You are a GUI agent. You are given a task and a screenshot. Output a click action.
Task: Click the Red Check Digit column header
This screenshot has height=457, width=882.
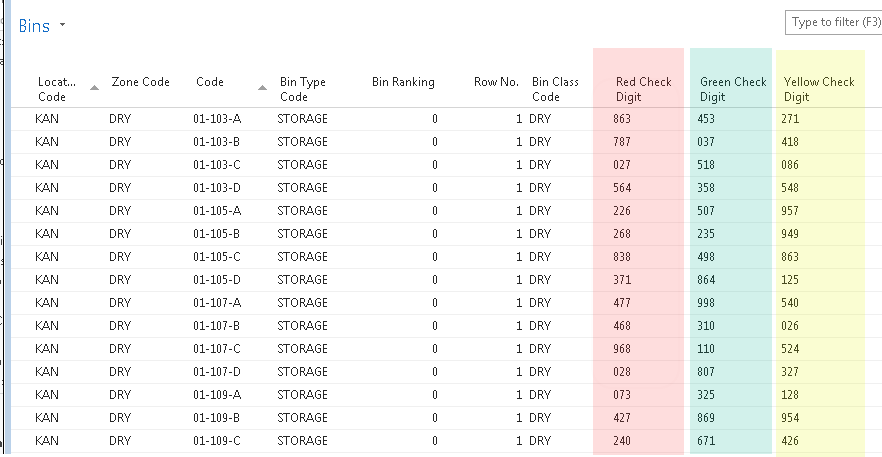[643, 89]
